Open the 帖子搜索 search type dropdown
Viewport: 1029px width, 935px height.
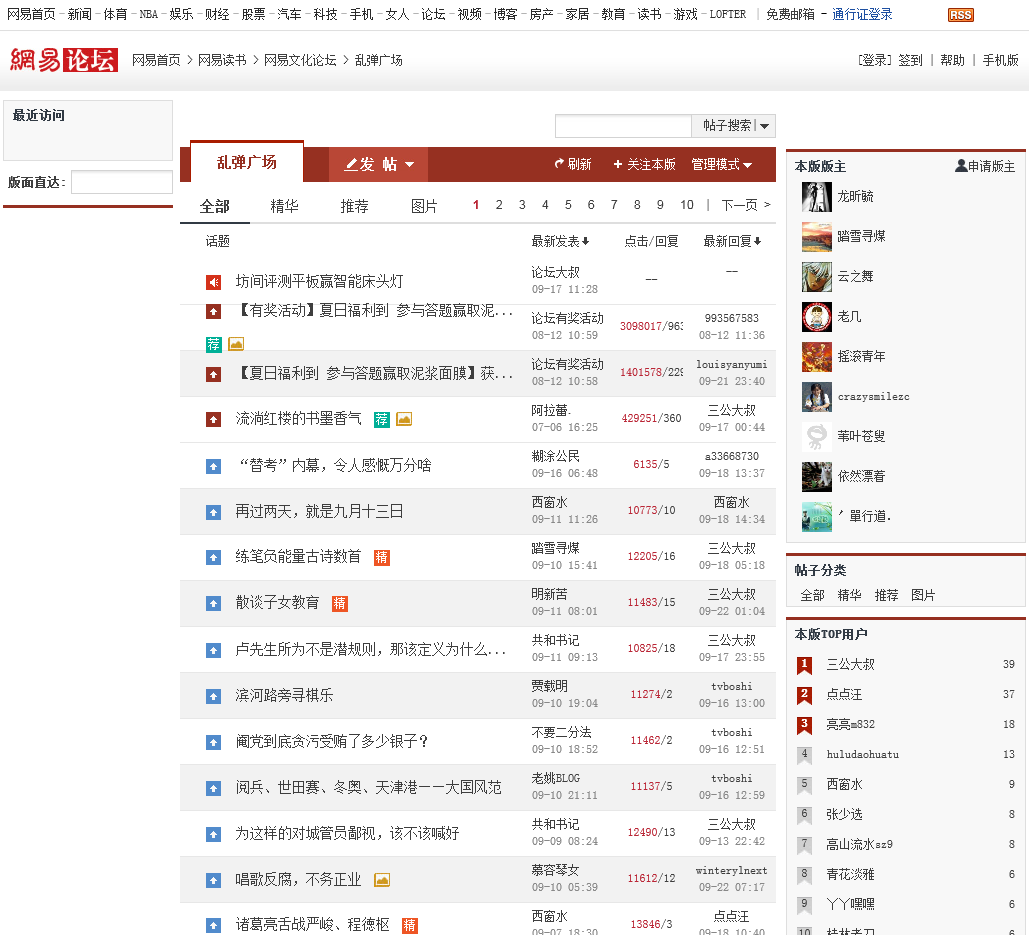[765, 126]
